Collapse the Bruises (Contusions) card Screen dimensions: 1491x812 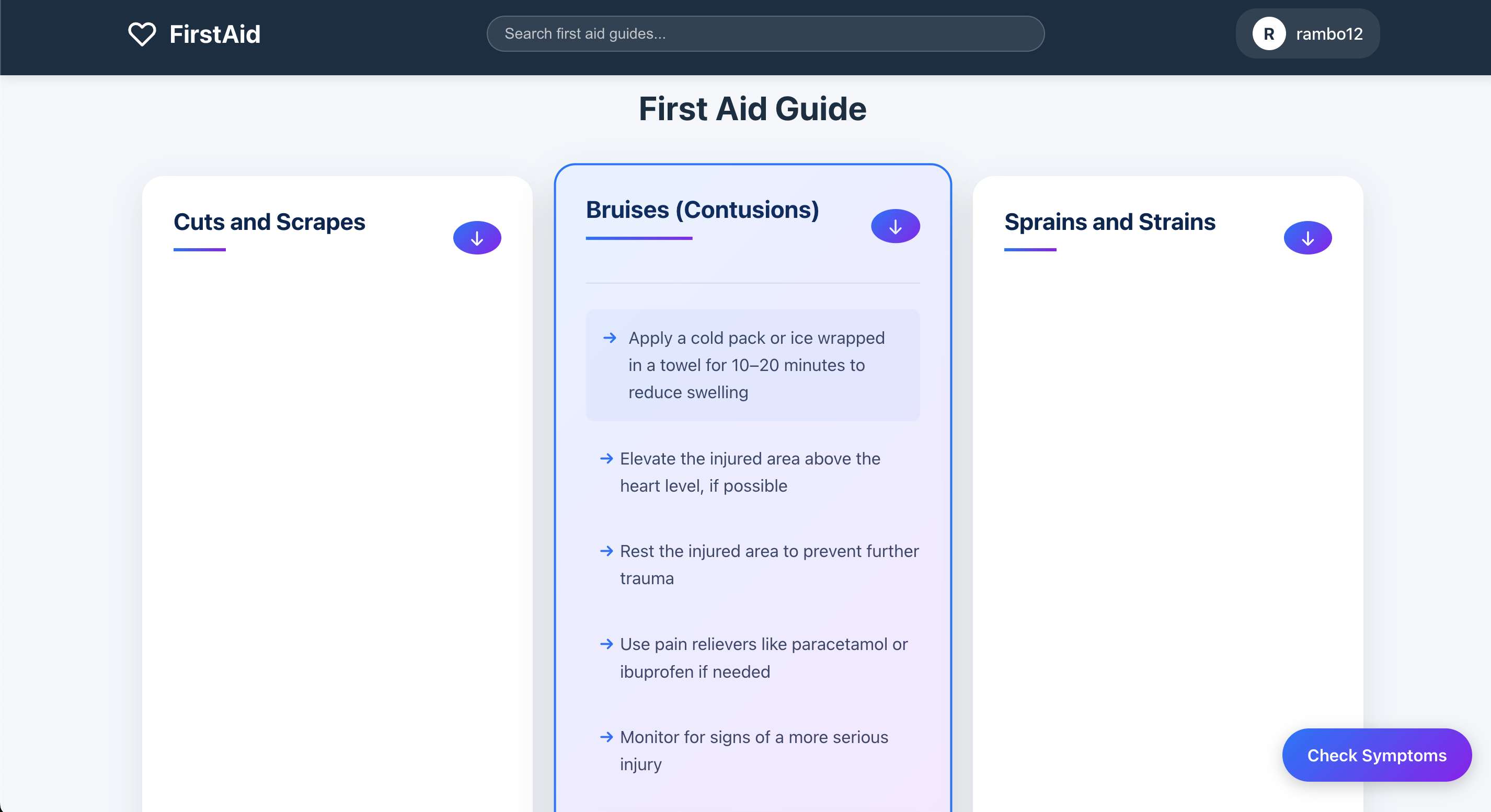point(896,226)
